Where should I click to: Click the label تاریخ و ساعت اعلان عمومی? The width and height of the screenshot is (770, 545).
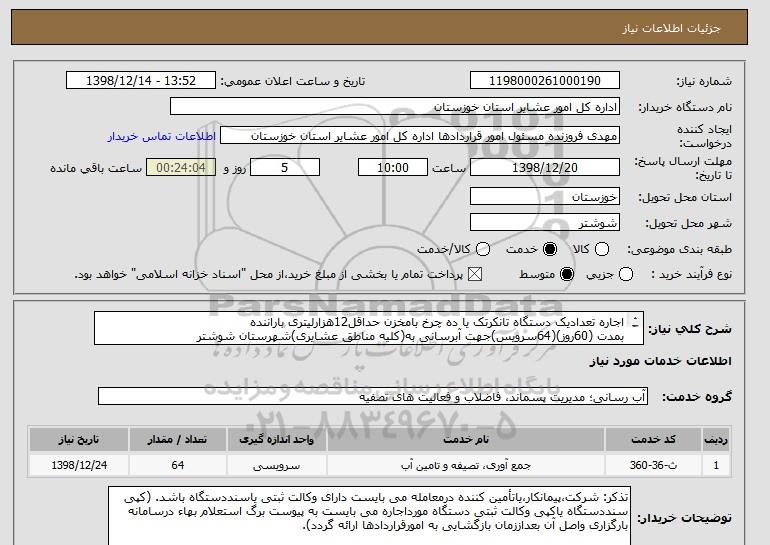tap(292, 81)
